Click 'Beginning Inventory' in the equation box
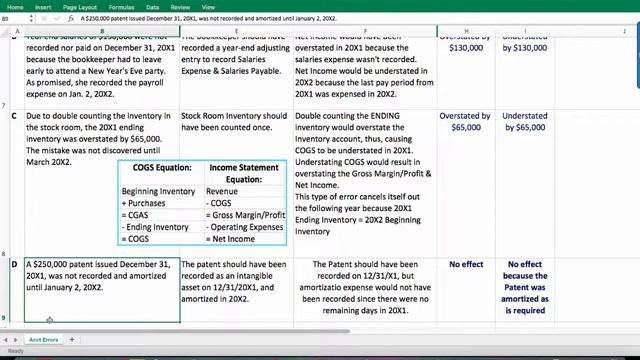 click(158, 191)
